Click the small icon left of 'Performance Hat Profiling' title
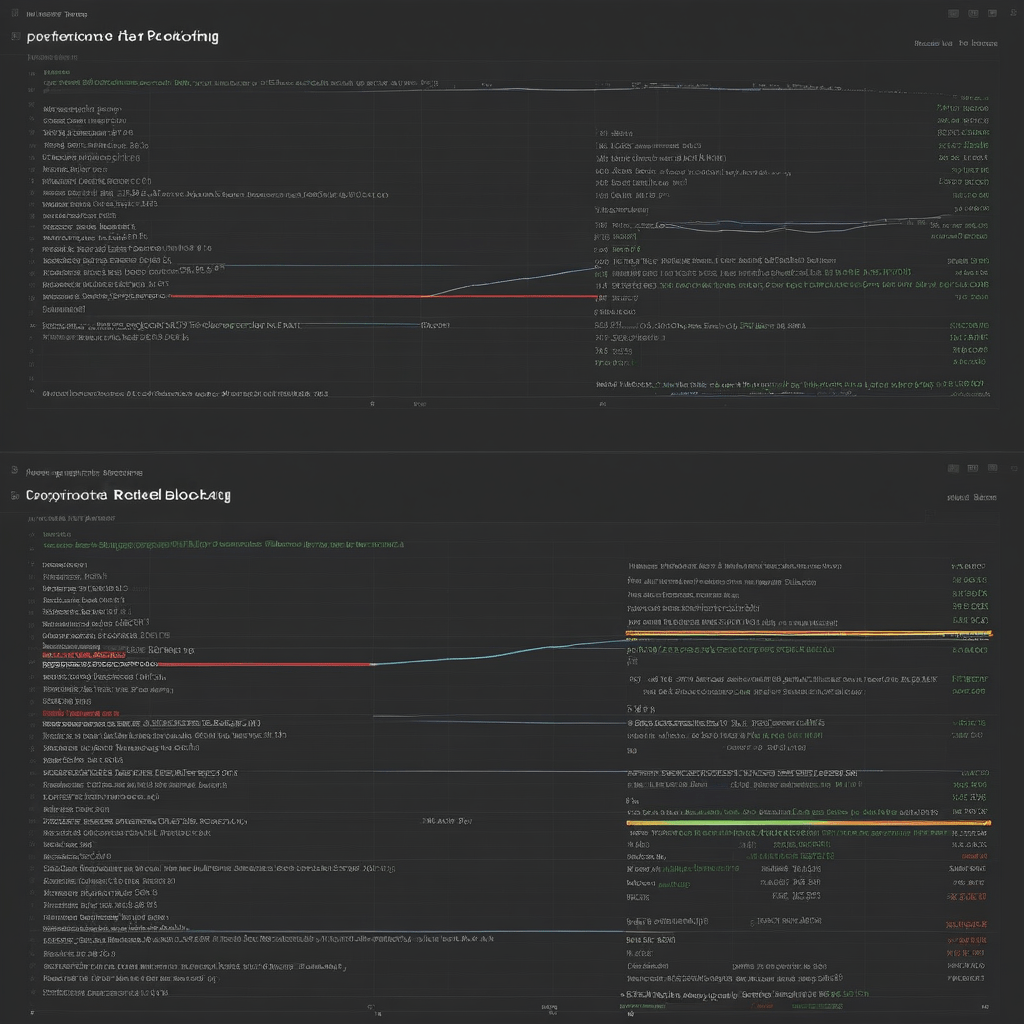This screenshot has width=1024, height=1024. 13,34
